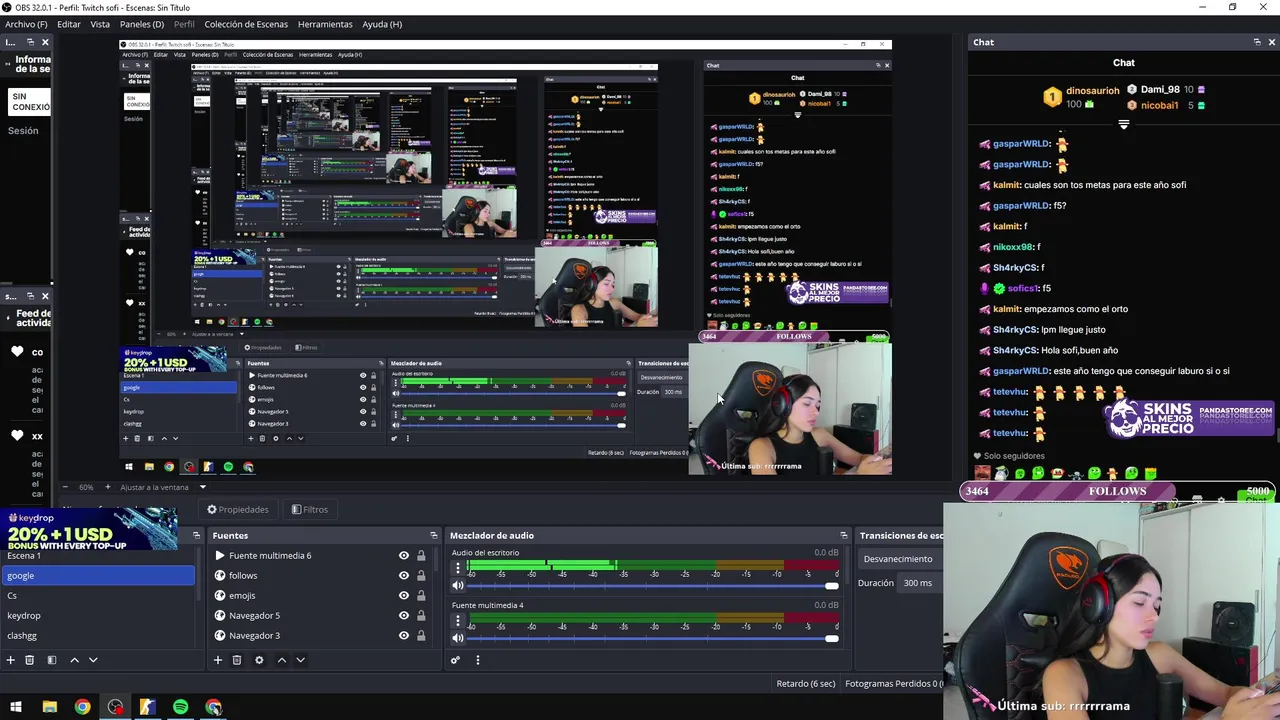Move the selected source down

pos(300,660)
